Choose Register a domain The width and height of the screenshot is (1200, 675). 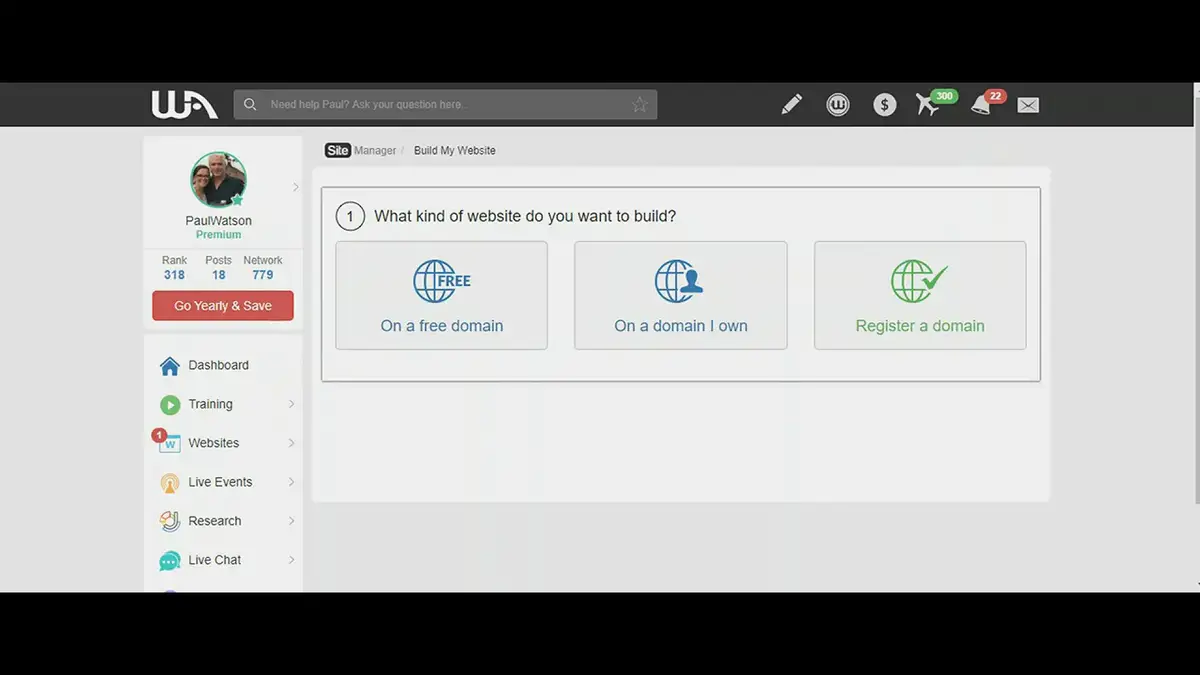tap(920, 295)
